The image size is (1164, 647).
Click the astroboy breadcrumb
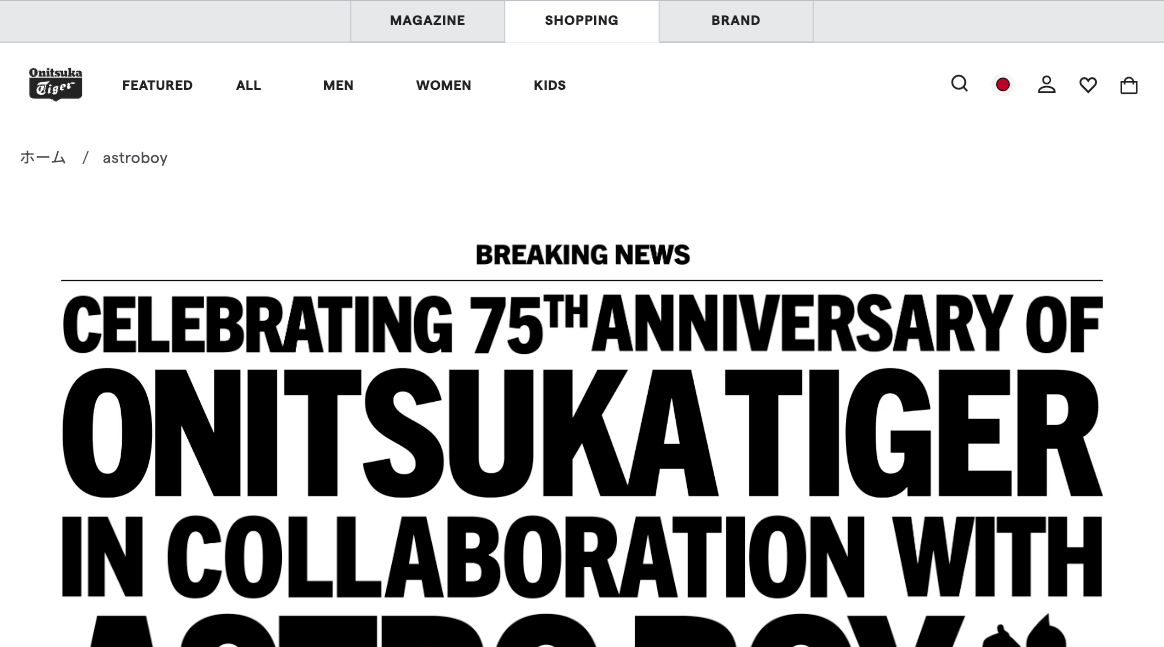135,158
